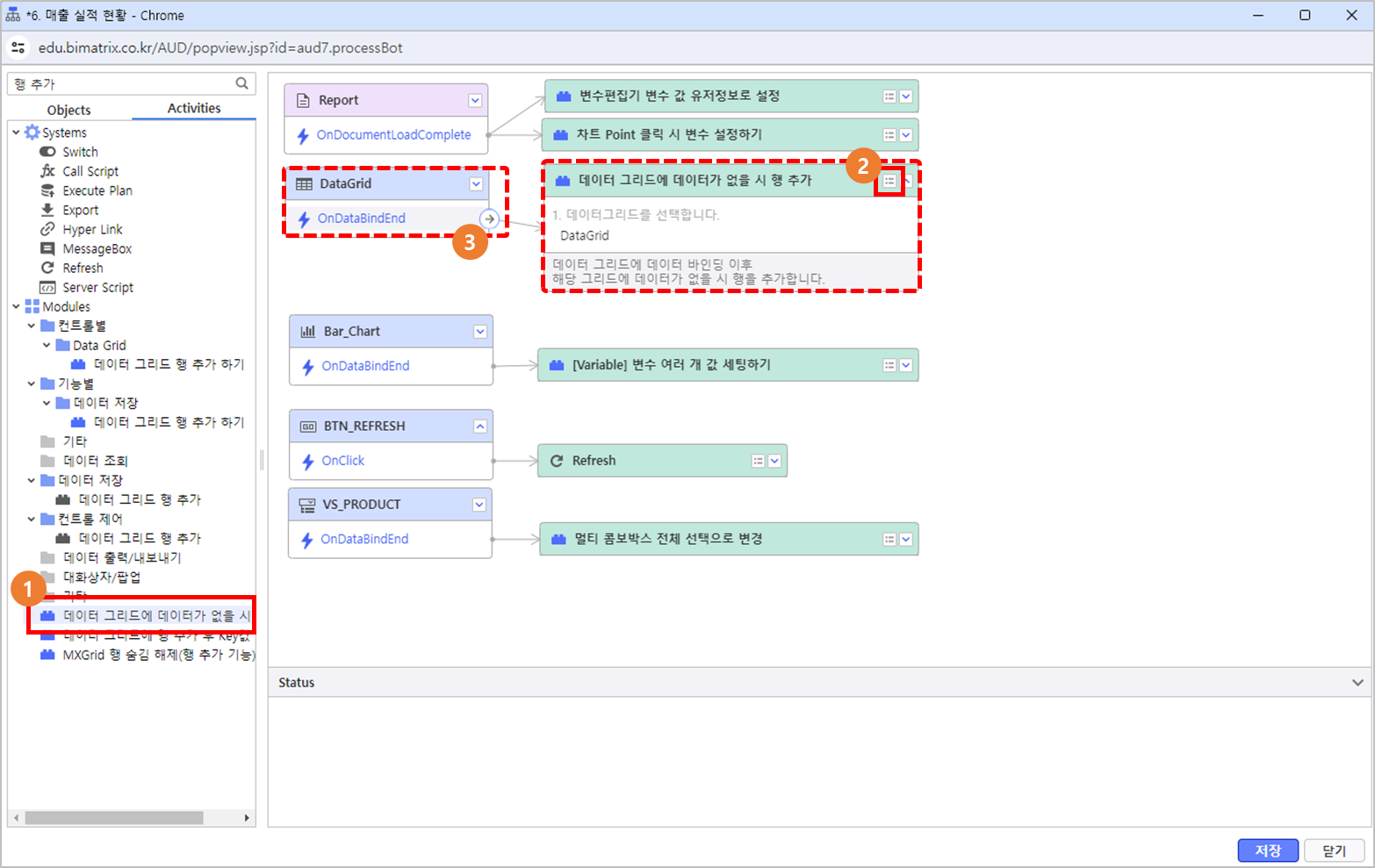Viewport: 1375px width, 868px height.
Task: Click the Report node header
Action: (386, 100)
